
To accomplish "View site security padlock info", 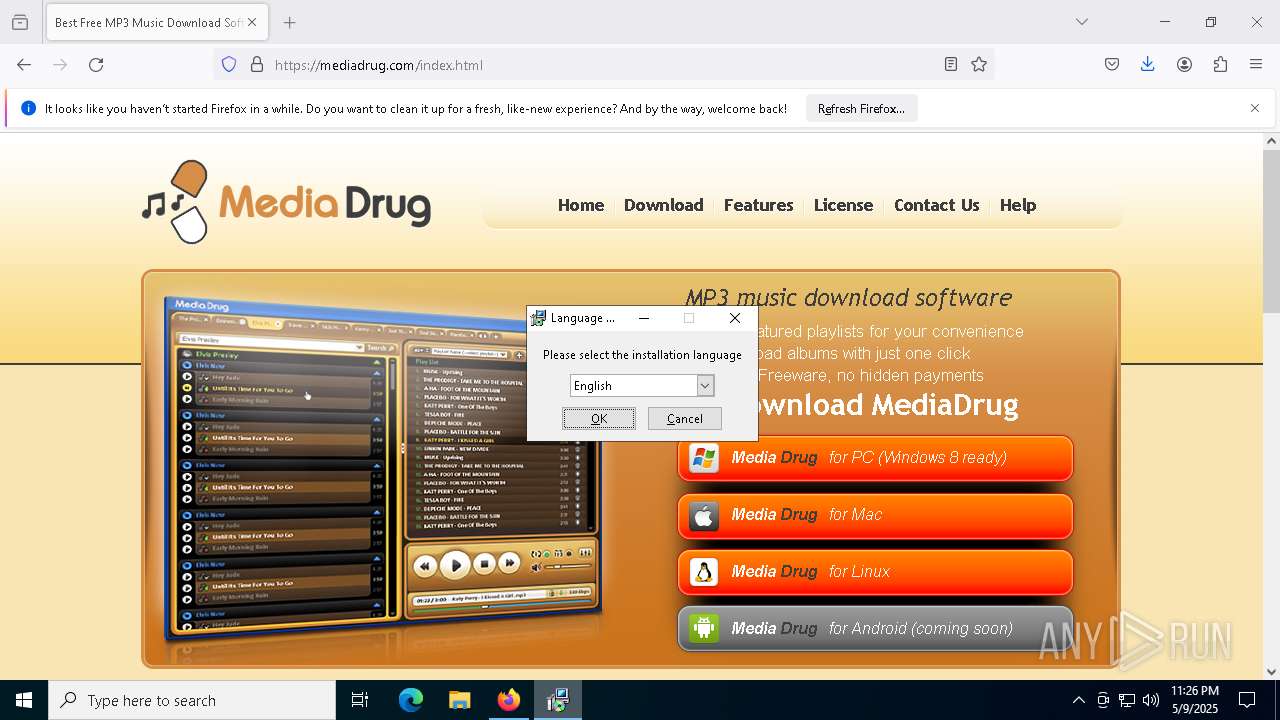I will coord(257,65).
